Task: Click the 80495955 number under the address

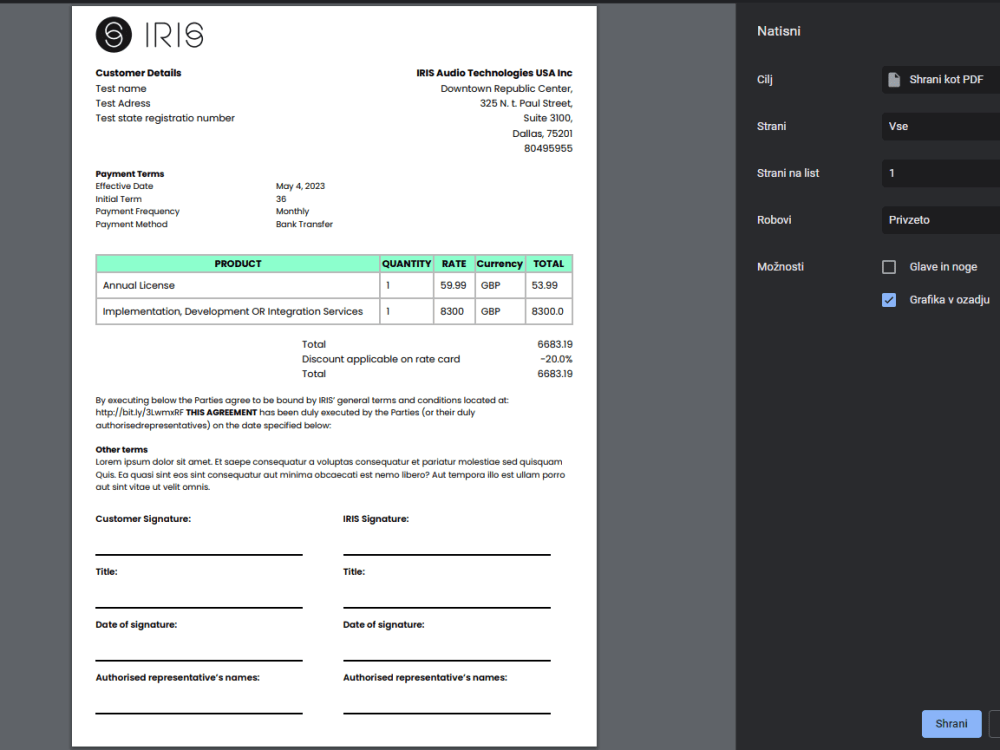Action: coord(548,148)
